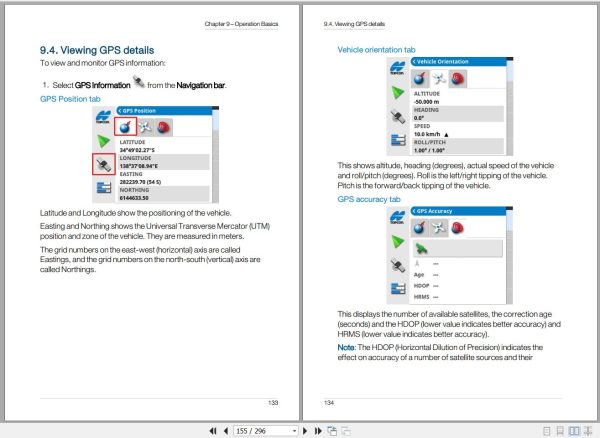This screenshot has width=600, height=438.
Task: Click the bold 'Note:' label
Action: 347,347
